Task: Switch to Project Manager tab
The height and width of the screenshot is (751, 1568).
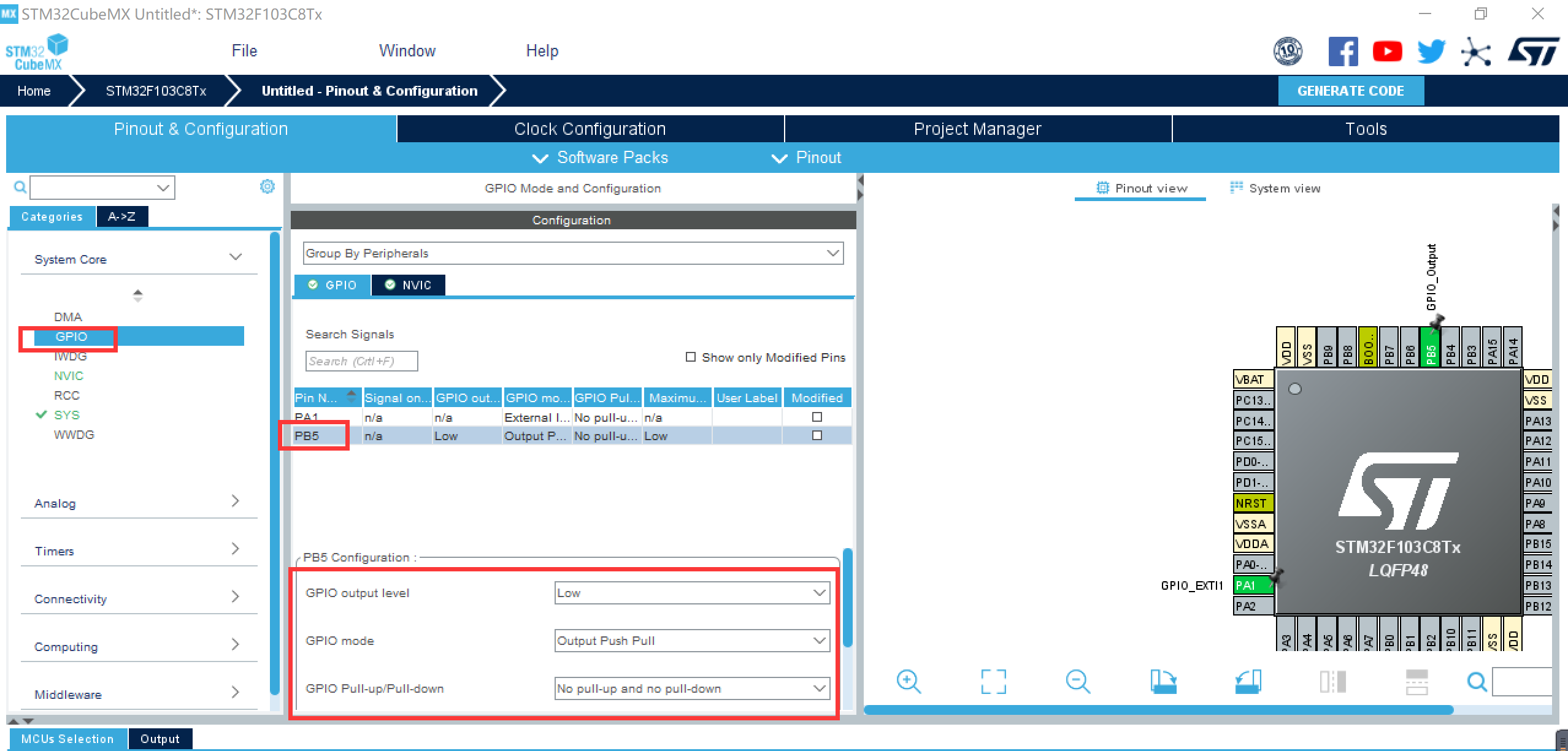Action: [978, 129]
